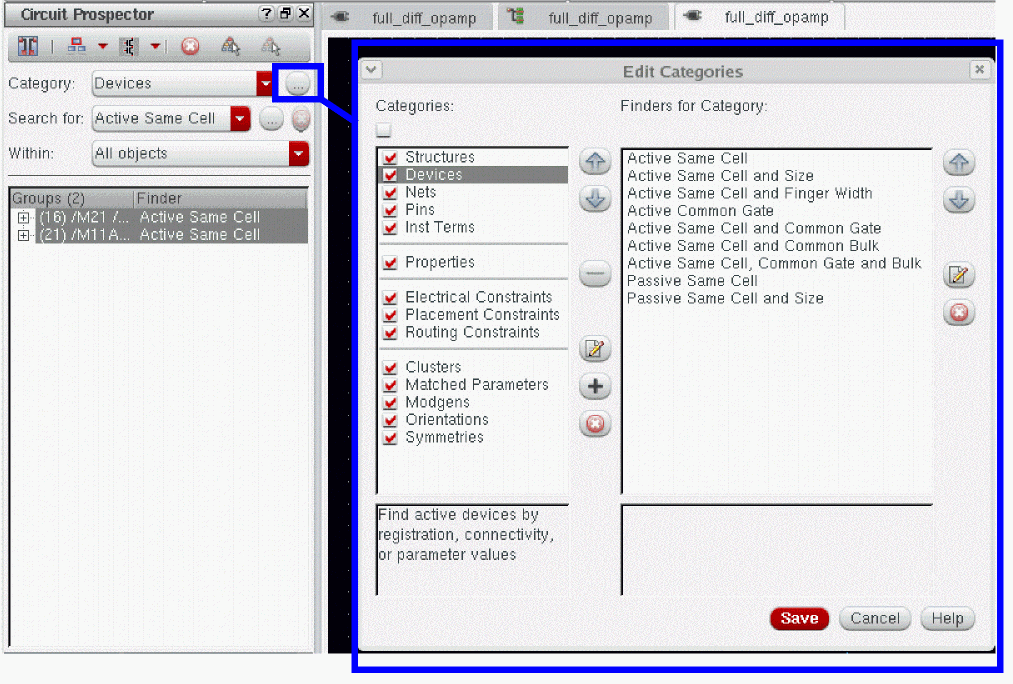Image resolution: width=1013 pixels, height=684 pixels.
Task: Click the delete finder red icon
Action: pyautogui.click(x=959, y=313)
